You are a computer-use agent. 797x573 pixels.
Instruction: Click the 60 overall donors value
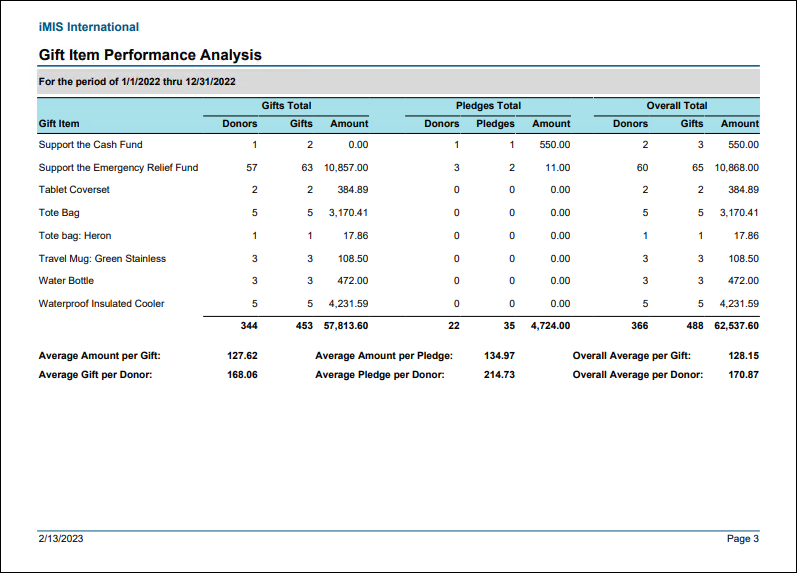pos(642,168)
